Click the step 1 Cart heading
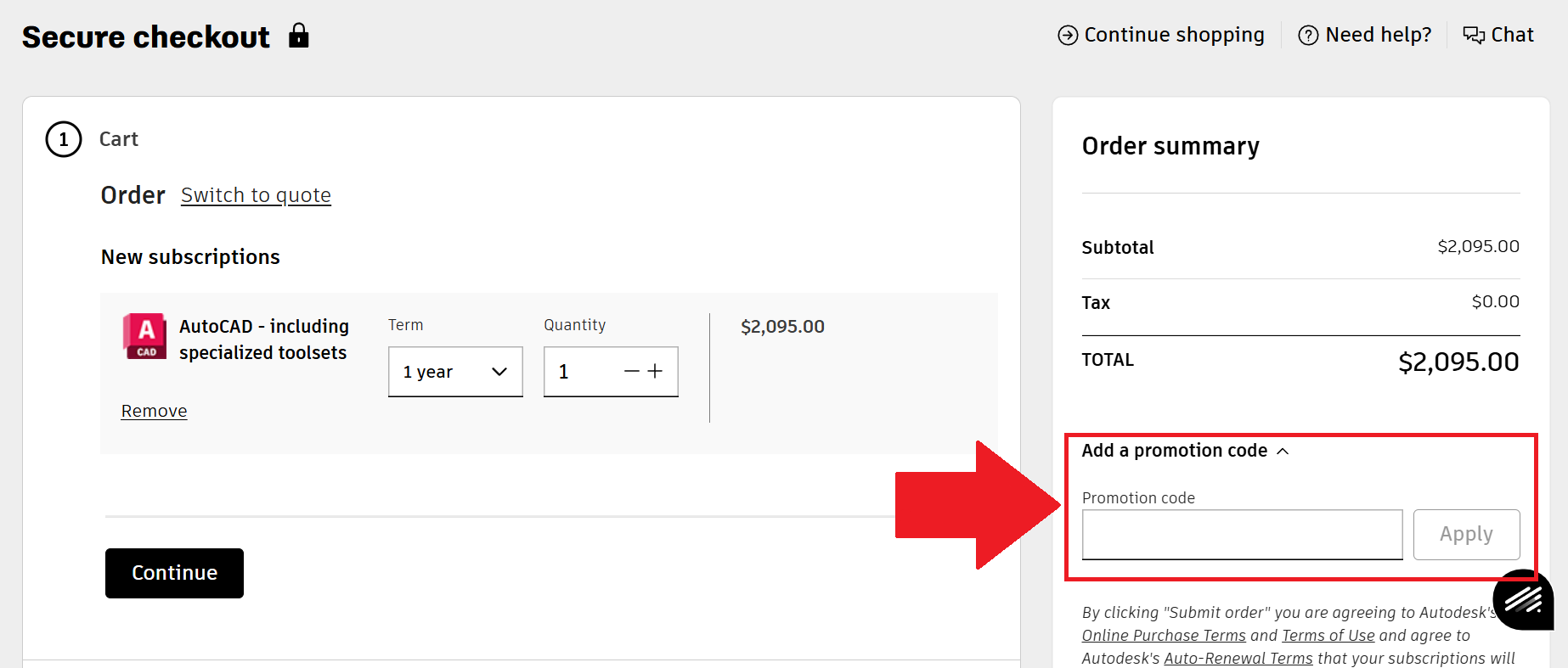 coord(118,139)
